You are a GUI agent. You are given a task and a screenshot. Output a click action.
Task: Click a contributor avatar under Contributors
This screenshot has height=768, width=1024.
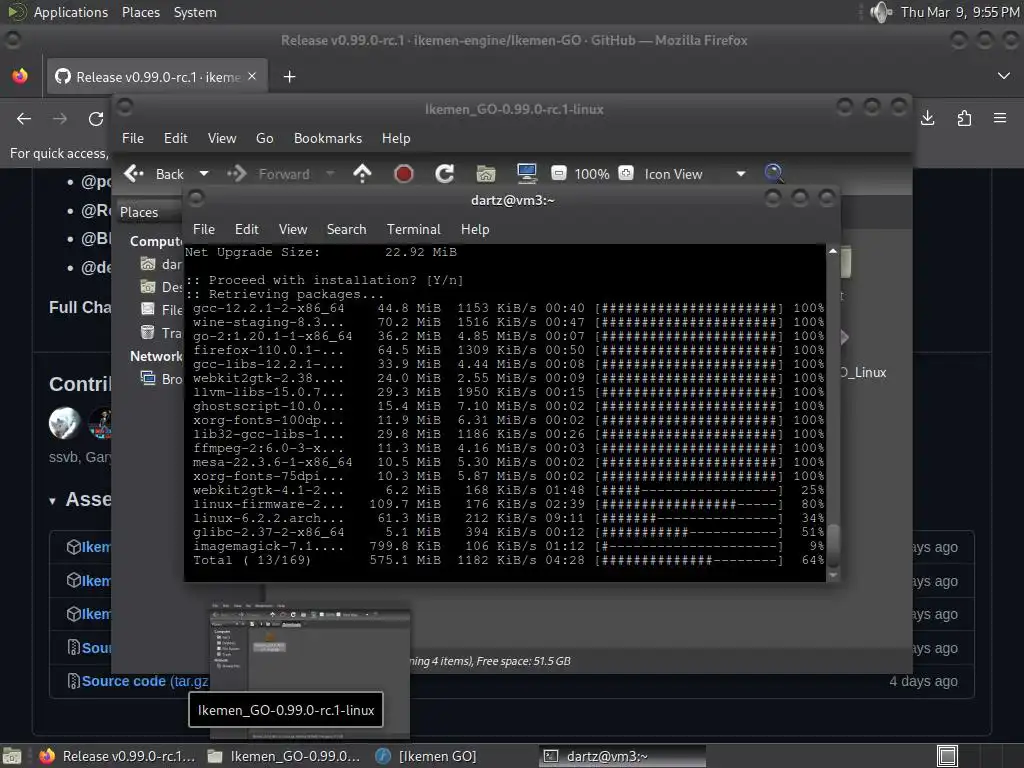pyautogui.click(x=65, y=423)
